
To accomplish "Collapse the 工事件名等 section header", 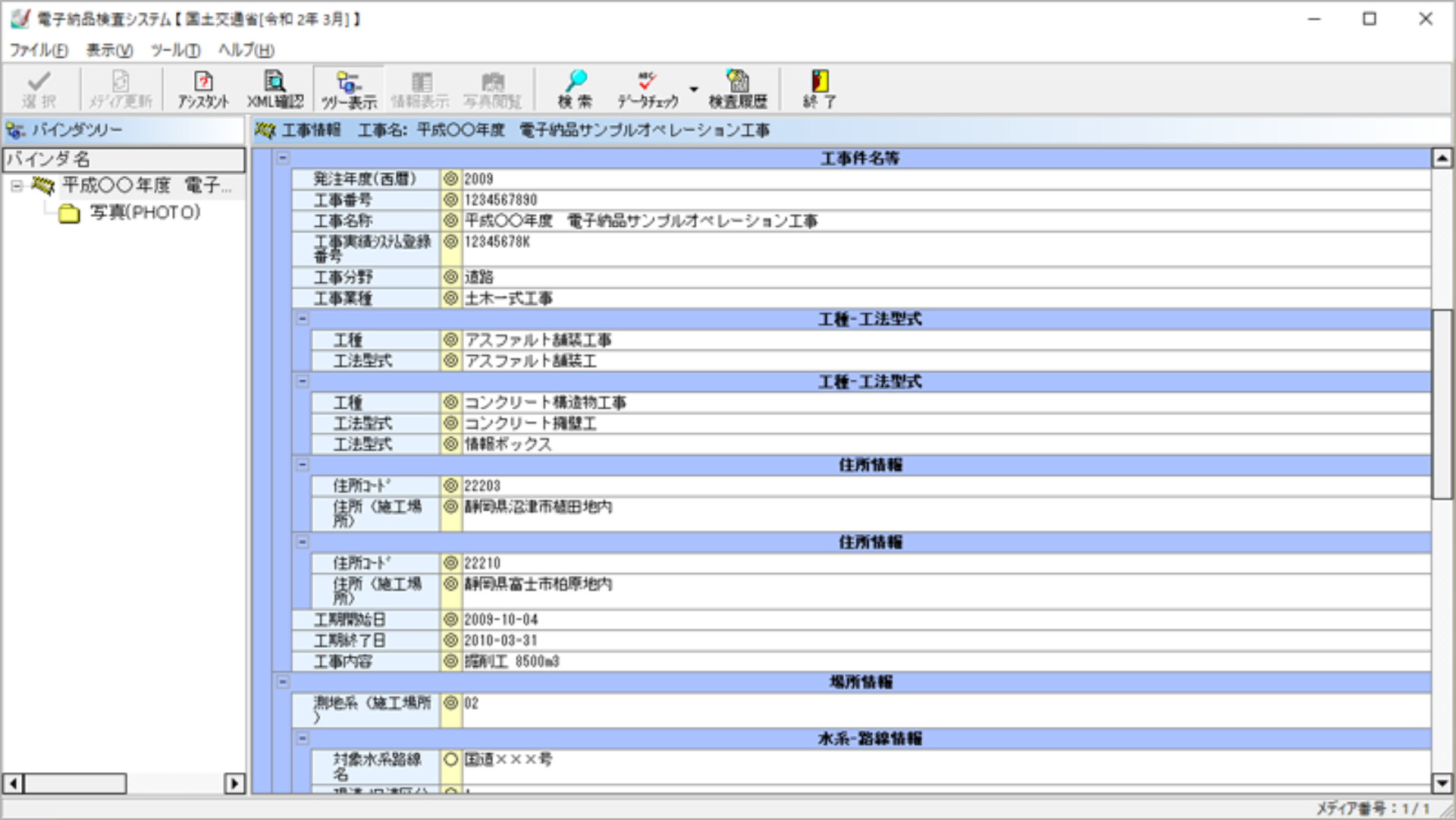I will (281, 158).
